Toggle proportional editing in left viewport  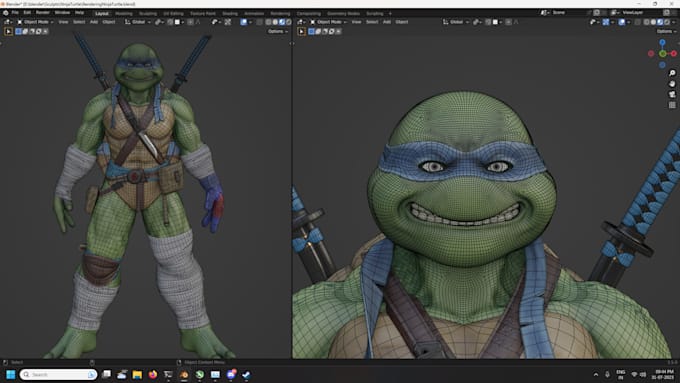click(190, 22)
